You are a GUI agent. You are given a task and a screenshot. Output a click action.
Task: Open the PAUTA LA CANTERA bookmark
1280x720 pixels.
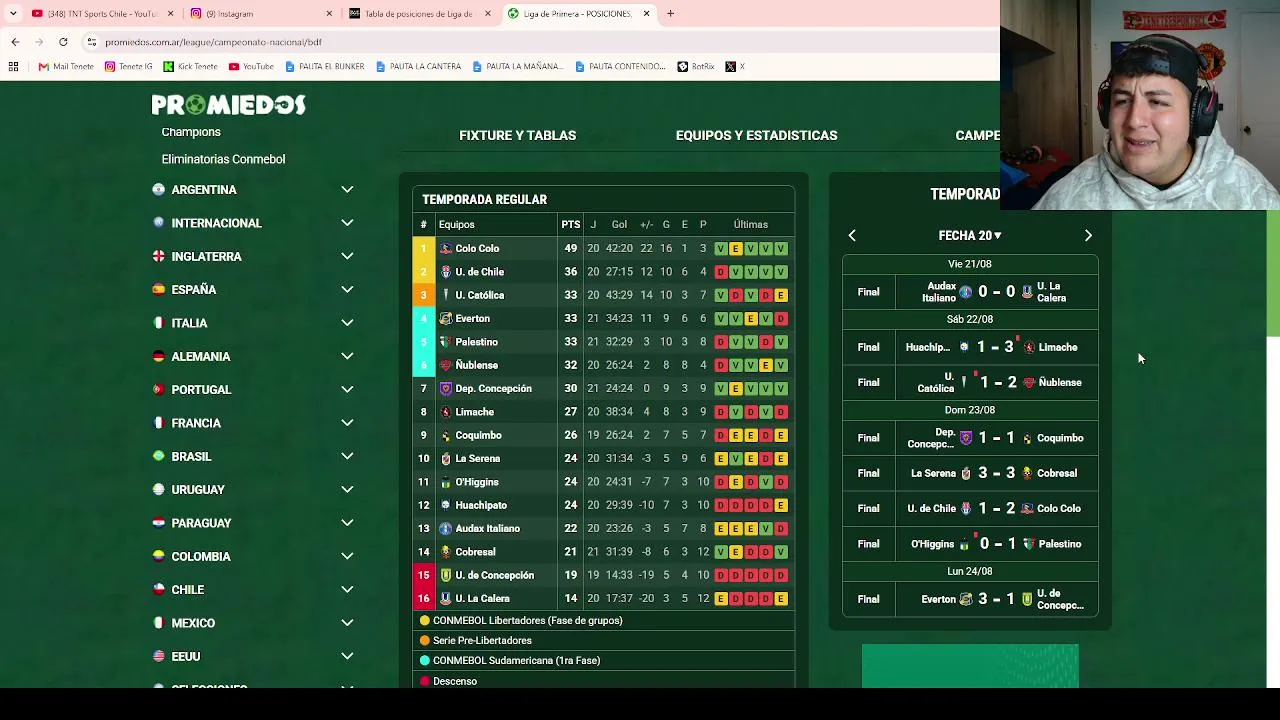tap(418, 67)
